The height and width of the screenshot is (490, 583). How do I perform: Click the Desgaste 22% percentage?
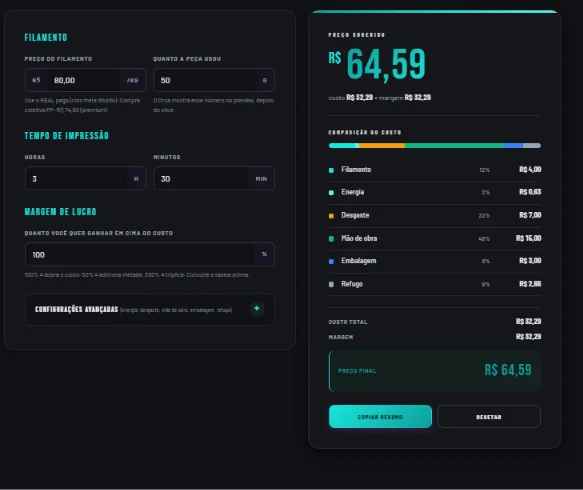tap(484, 216)
